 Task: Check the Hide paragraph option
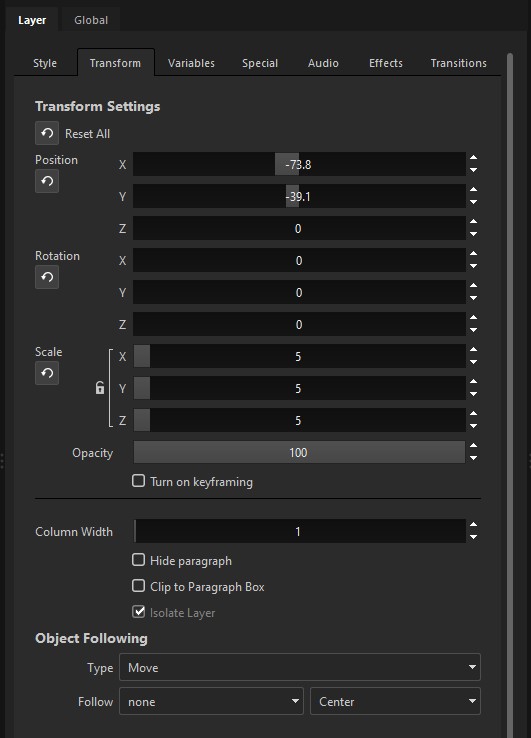[x=138, y=560]
